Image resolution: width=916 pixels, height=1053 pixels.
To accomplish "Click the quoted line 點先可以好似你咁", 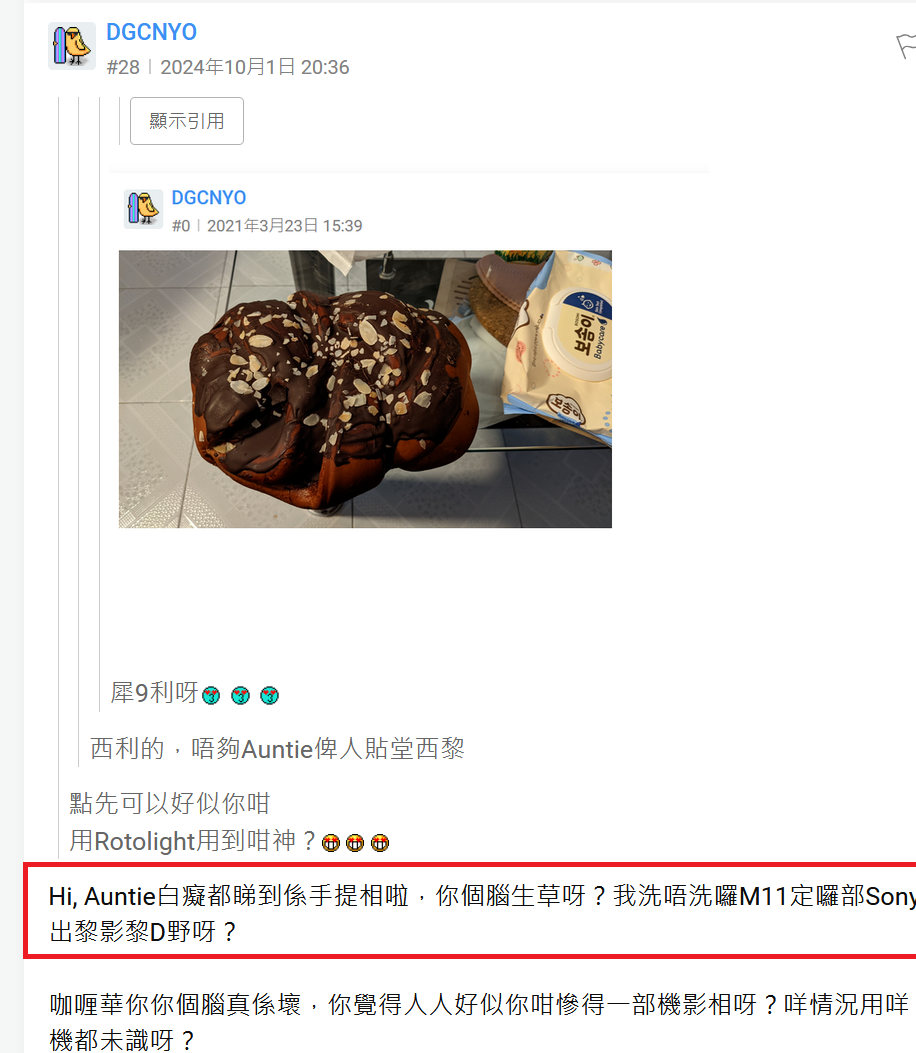I will pyautogui.click(x=169, y=803).
